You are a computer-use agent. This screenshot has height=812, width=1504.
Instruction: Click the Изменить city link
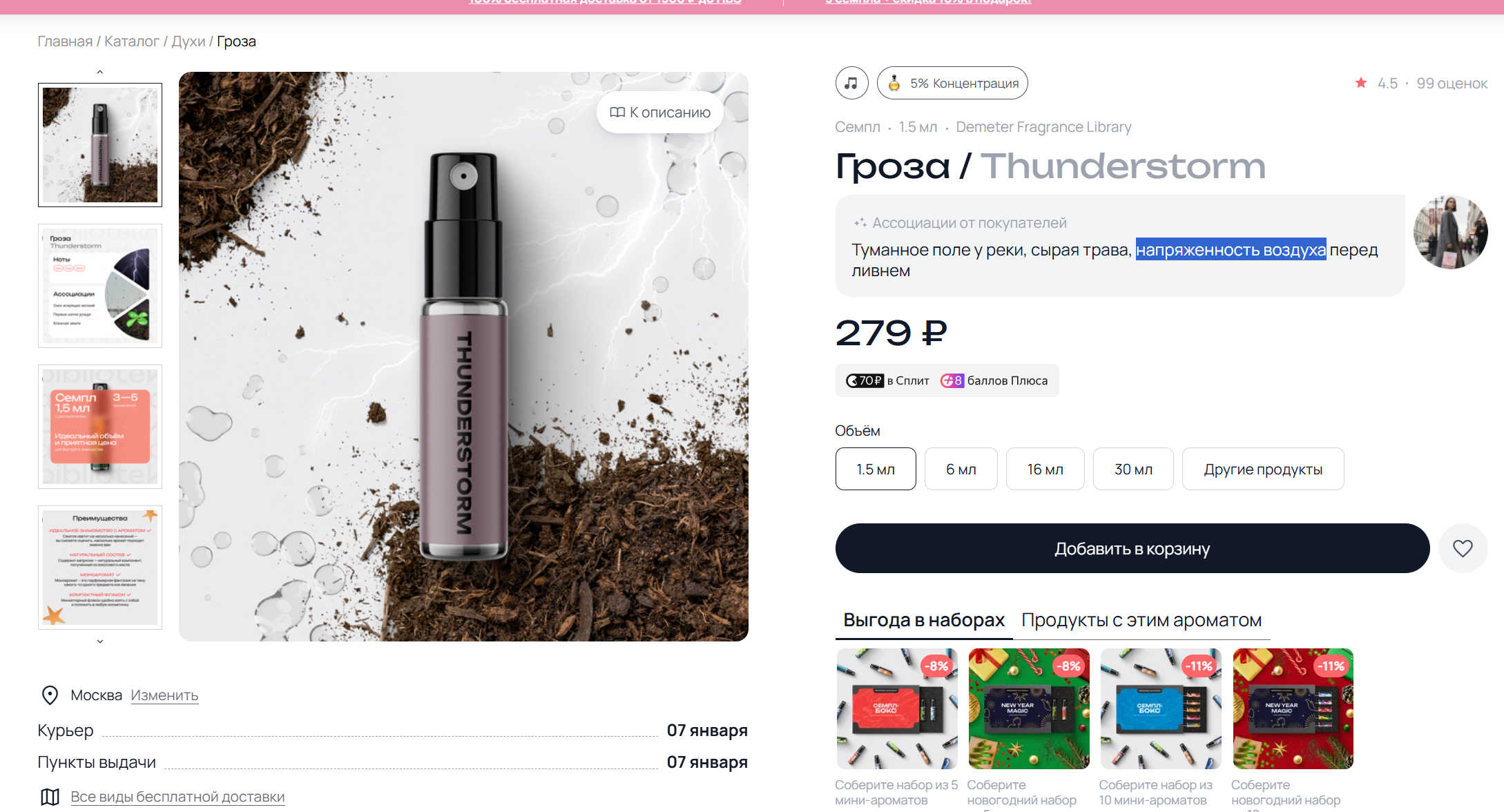[x=164, y=695]
